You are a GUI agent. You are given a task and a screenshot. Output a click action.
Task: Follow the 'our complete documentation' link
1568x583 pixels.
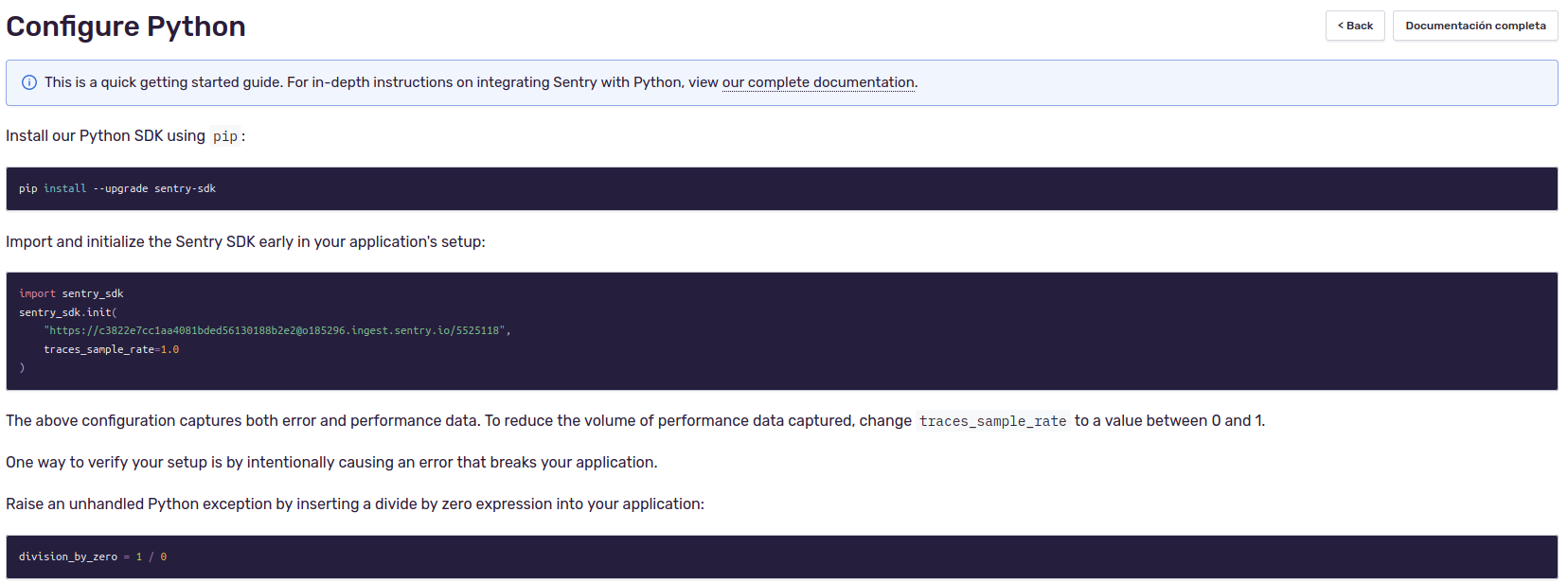pyautogui.click(x=818, y=82)
